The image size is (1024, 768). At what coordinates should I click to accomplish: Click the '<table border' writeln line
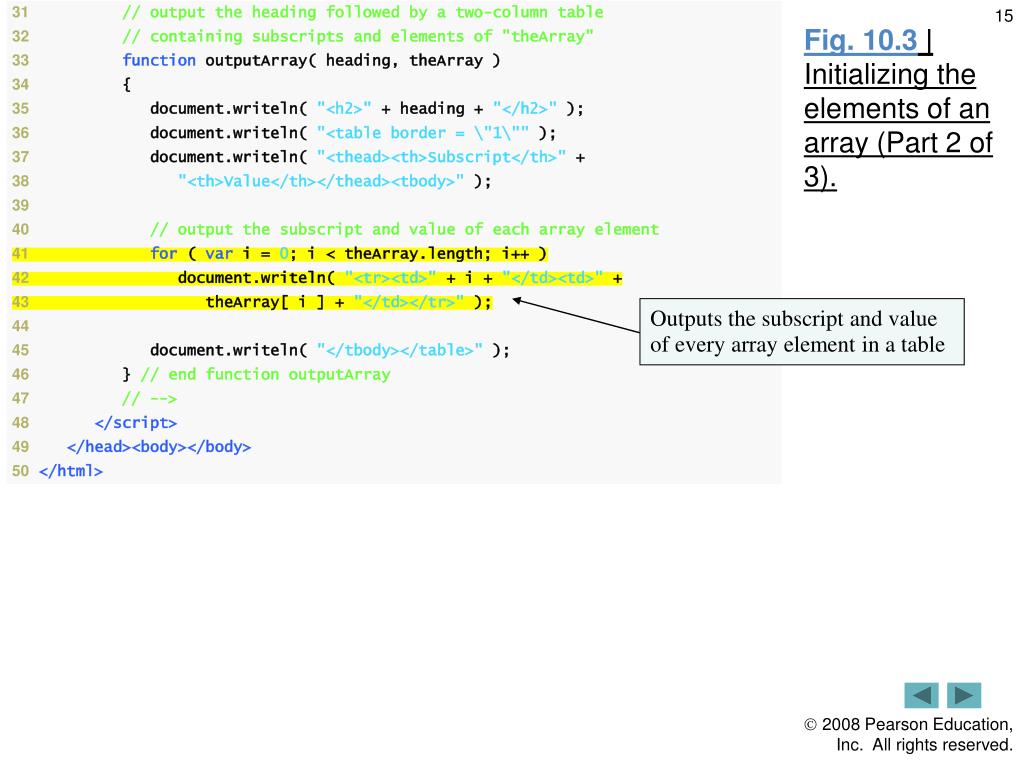(353, 133)
